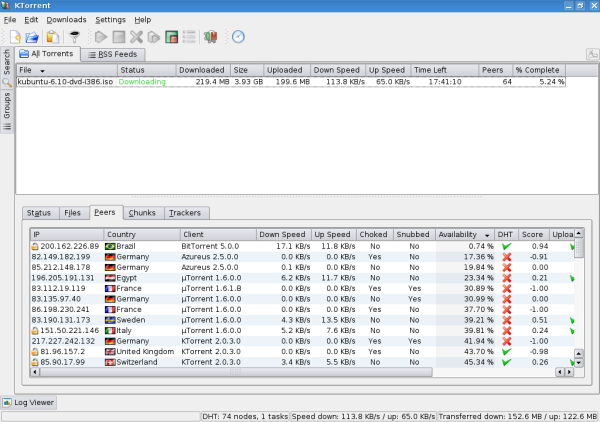Image resolution: width=600 pixels, height=422 pixels.
Task: Switch to the Files tab
Action: tap(73, 213)
